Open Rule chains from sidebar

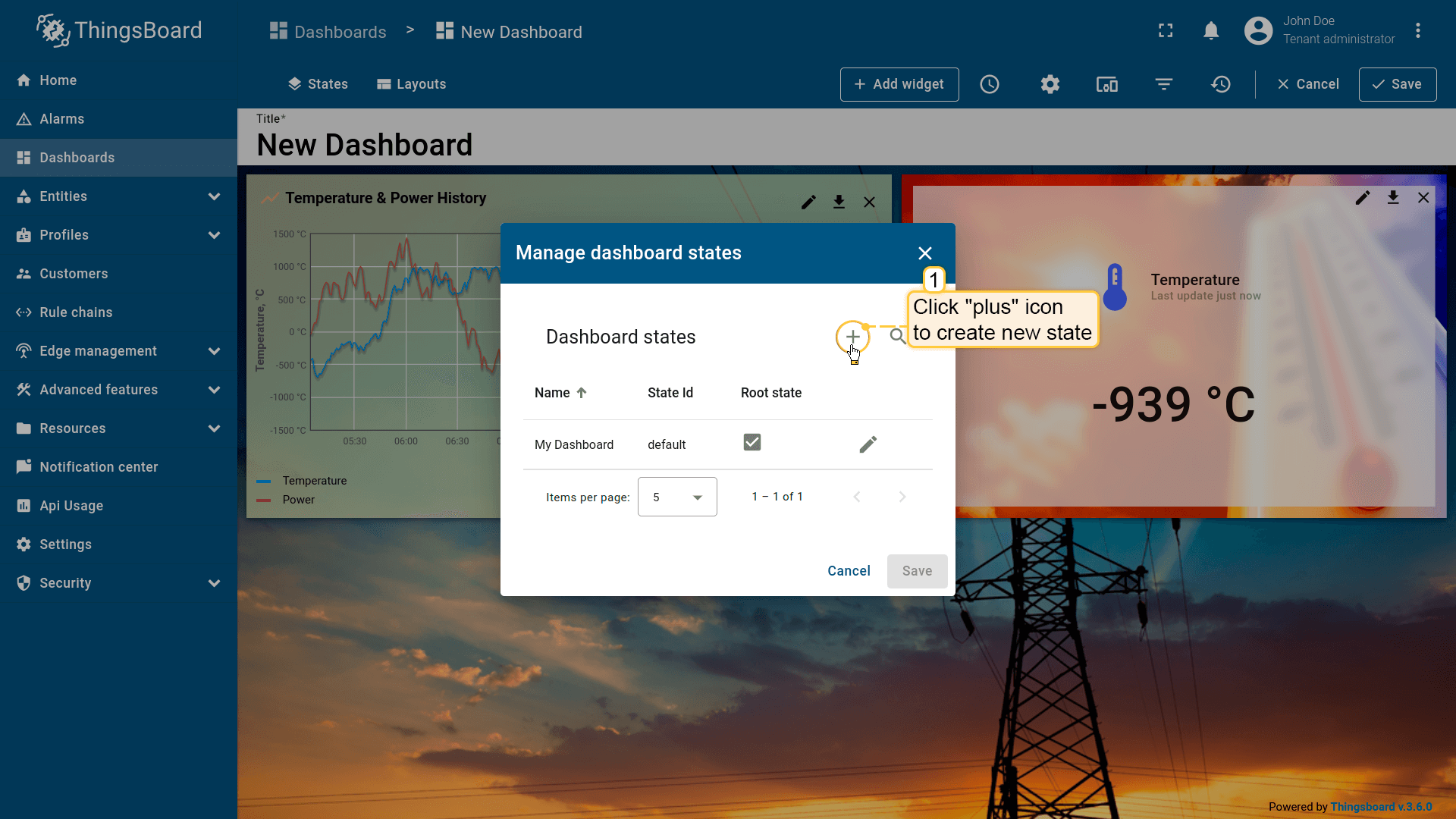(x=76, y=312)
